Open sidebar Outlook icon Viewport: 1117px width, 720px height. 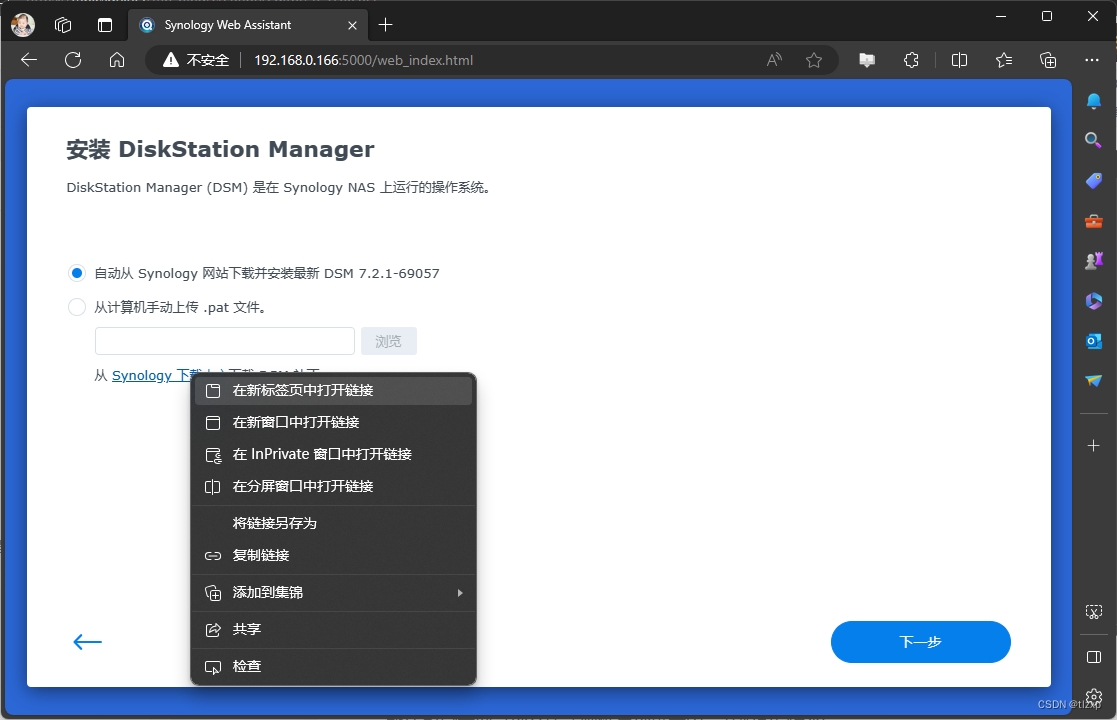1093,341
